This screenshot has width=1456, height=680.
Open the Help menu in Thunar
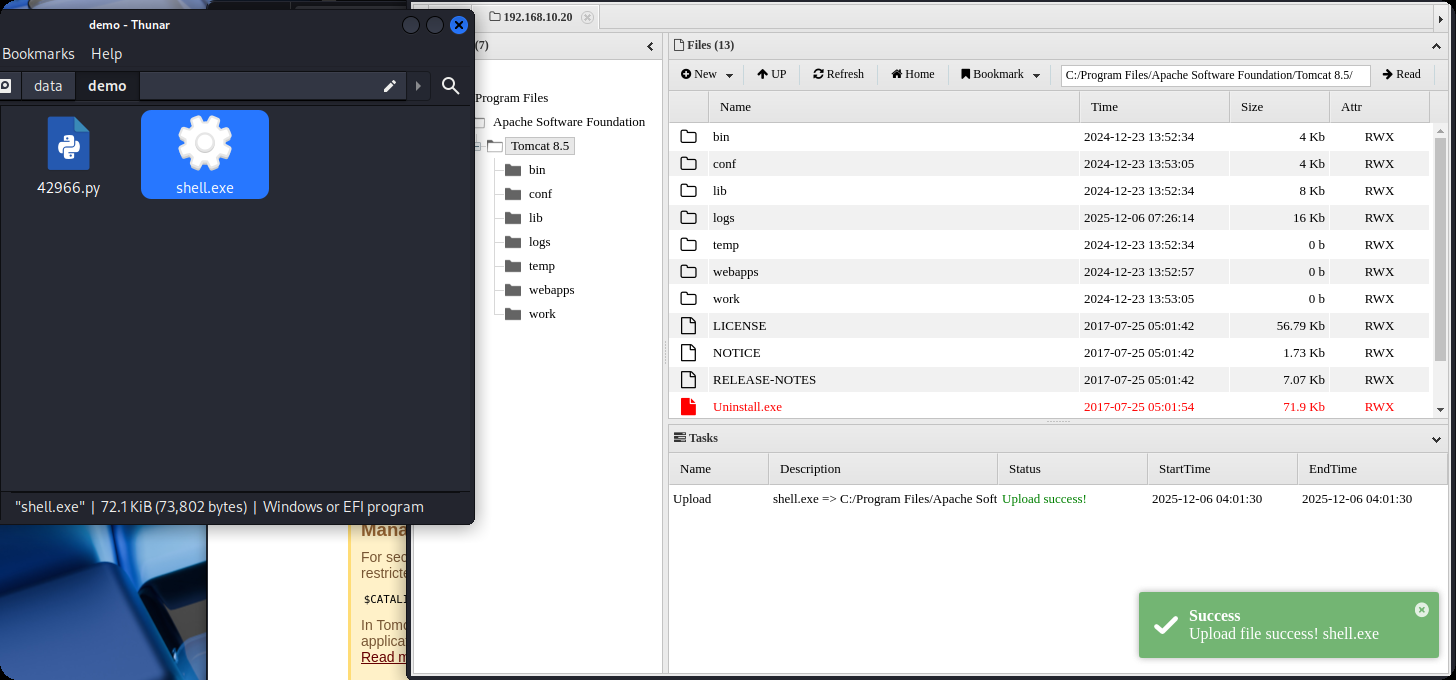click(x=106, y=54)
